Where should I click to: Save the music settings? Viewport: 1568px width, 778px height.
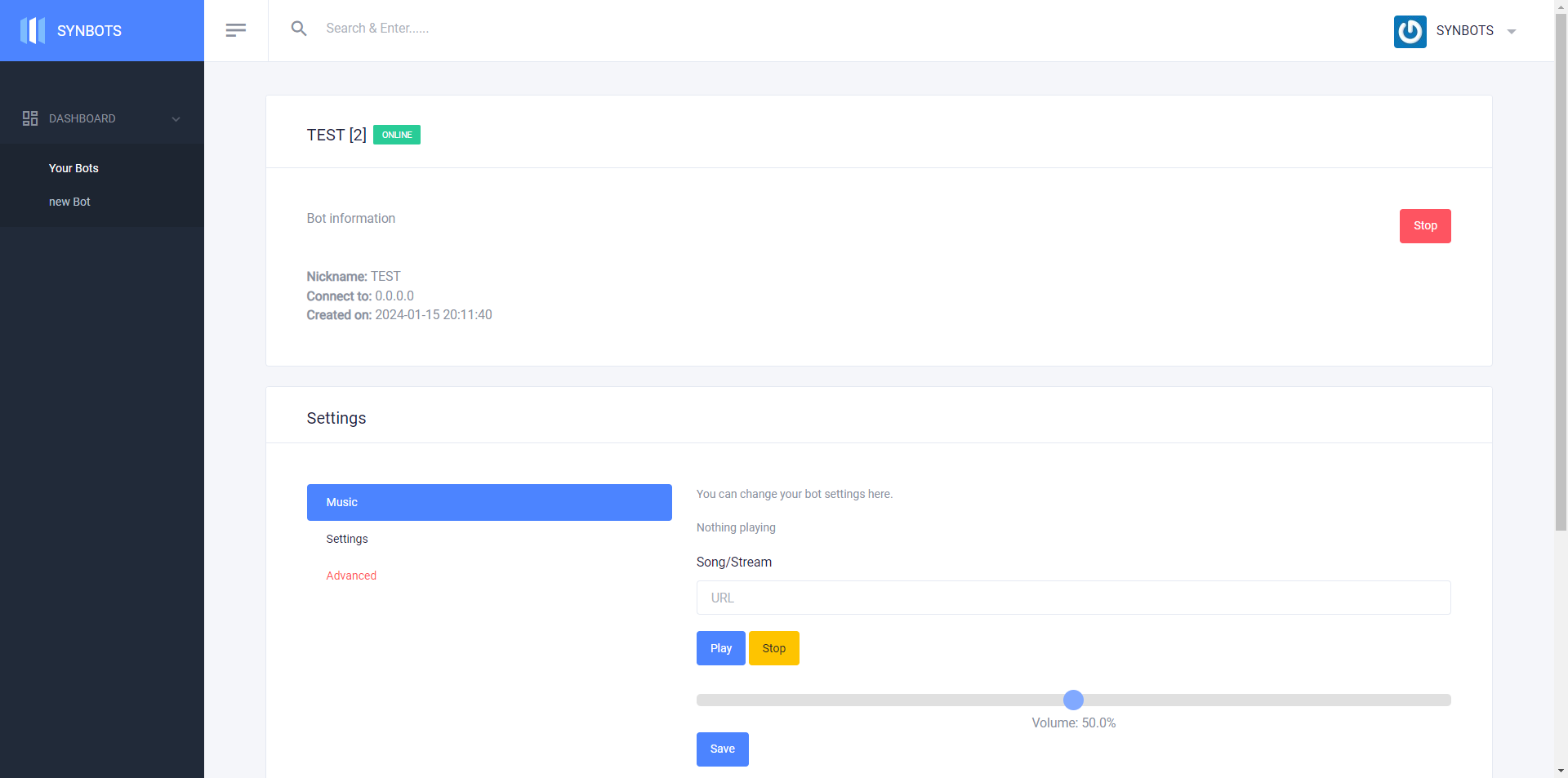coord(722,749)
